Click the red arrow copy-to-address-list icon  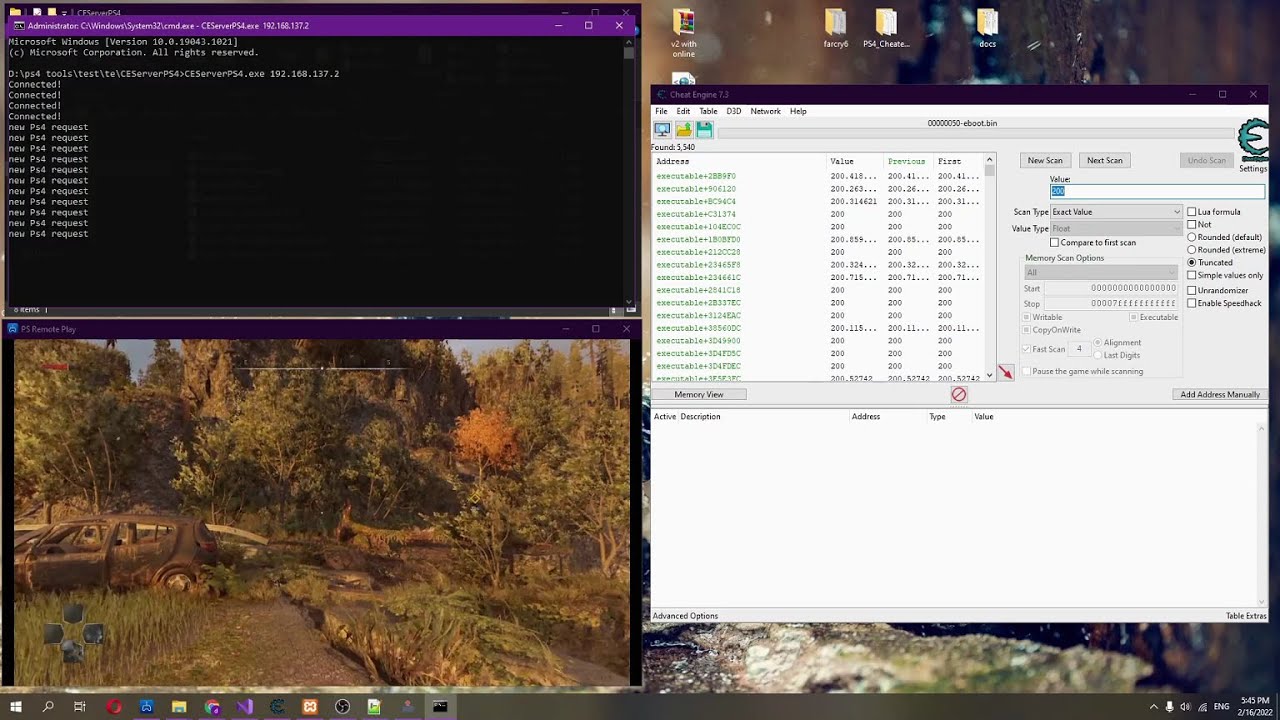tap(1005, 372)
